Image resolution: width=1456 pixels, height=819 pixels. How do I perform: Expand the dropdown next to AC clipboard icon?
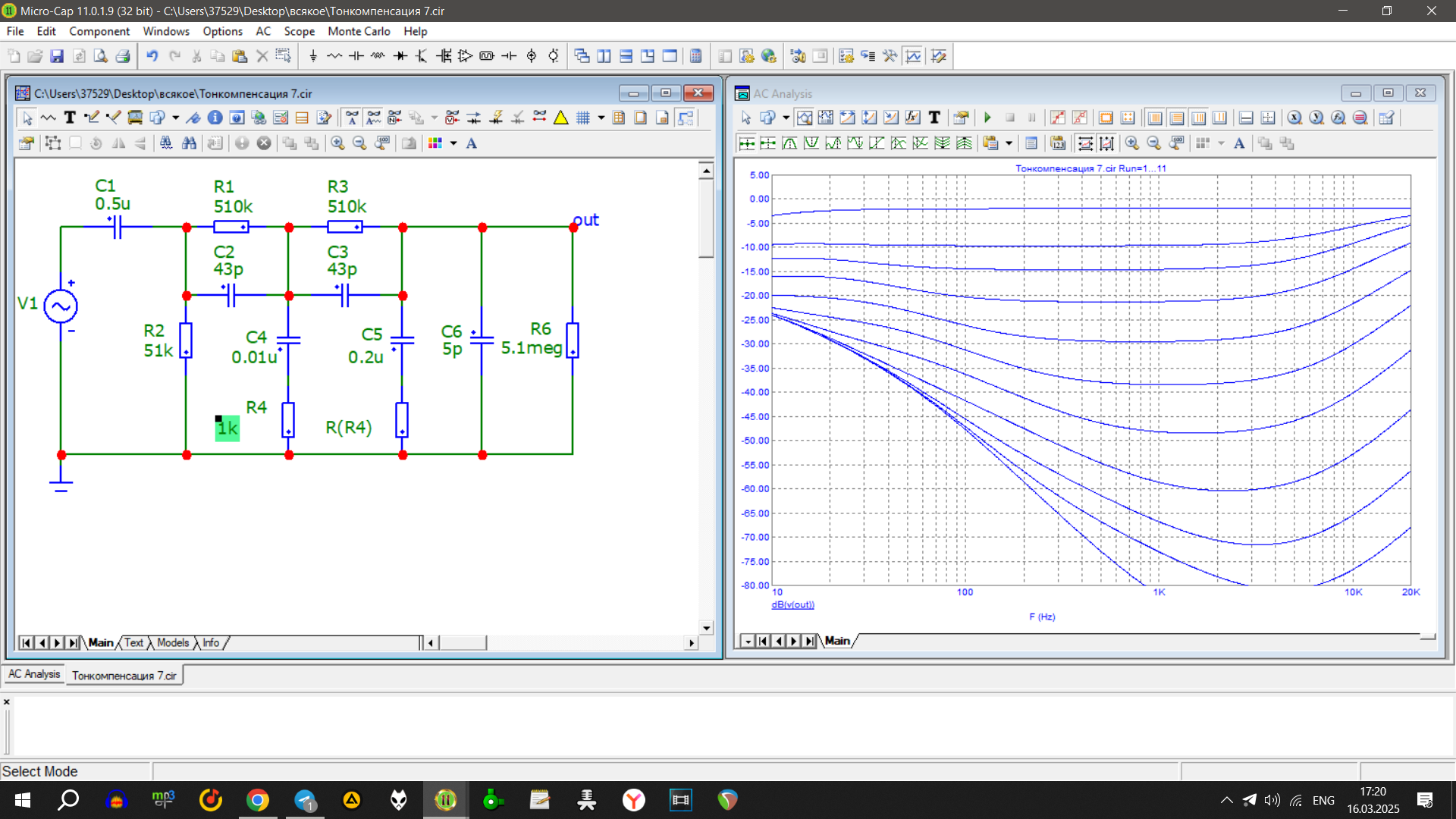1009,143
